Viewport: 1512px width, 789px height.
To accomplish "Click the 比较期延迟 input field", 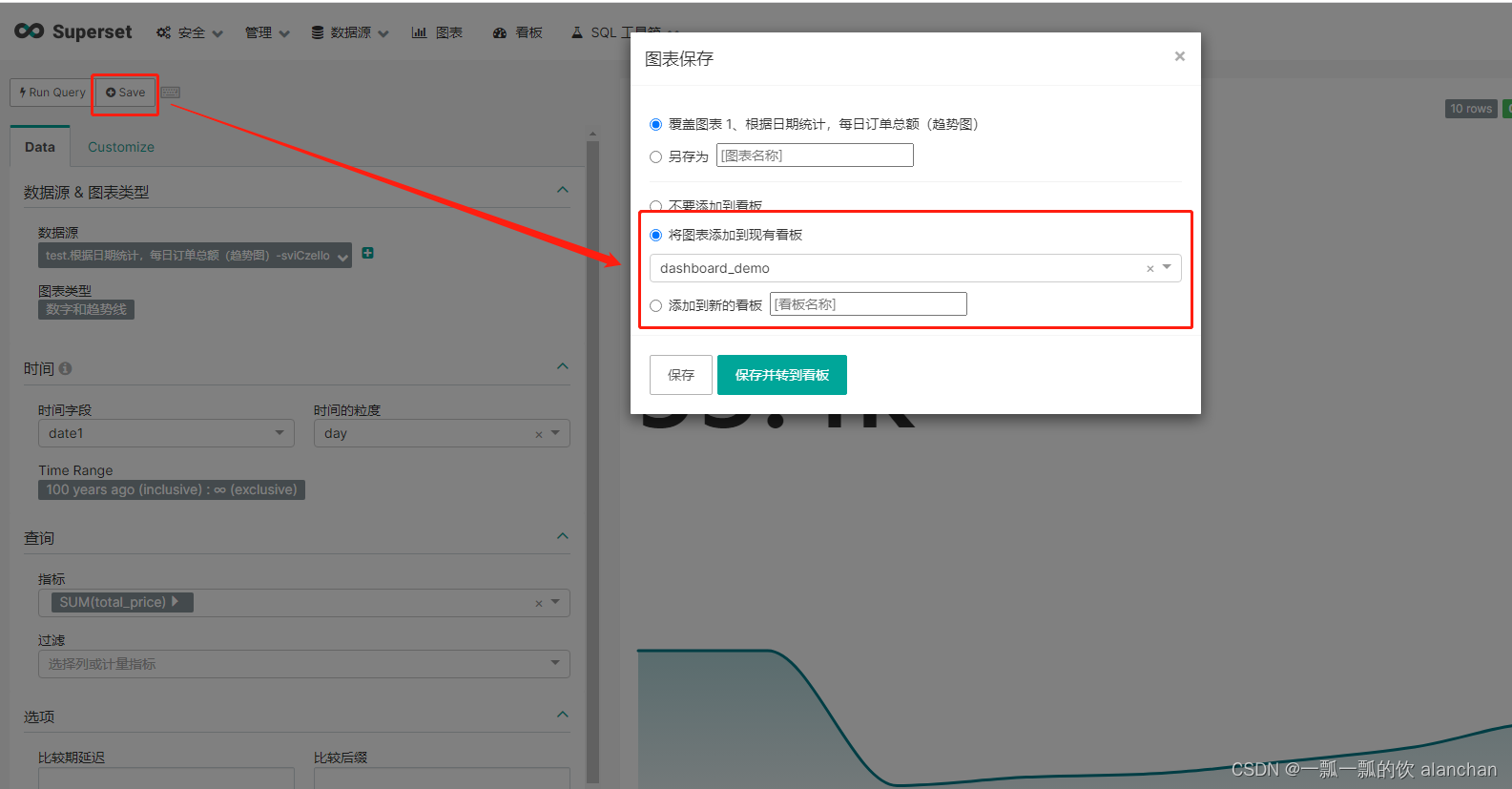I will point(166,778).
